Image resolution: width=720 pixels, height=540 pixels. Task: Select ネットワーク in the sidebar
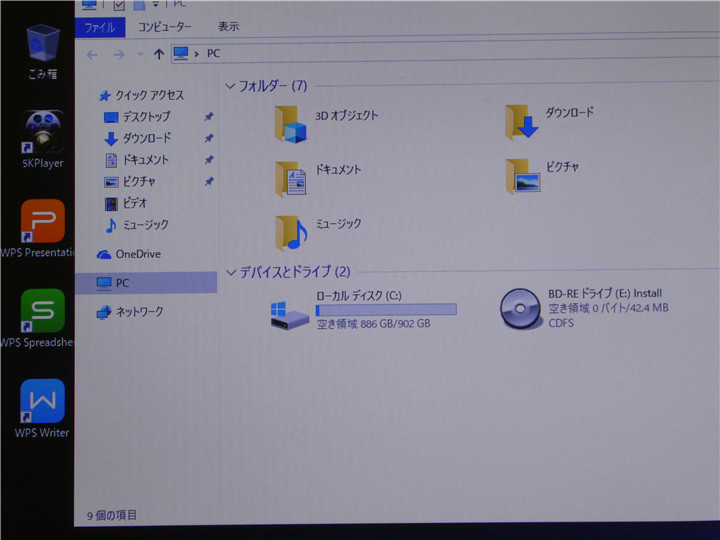point(130,312)
